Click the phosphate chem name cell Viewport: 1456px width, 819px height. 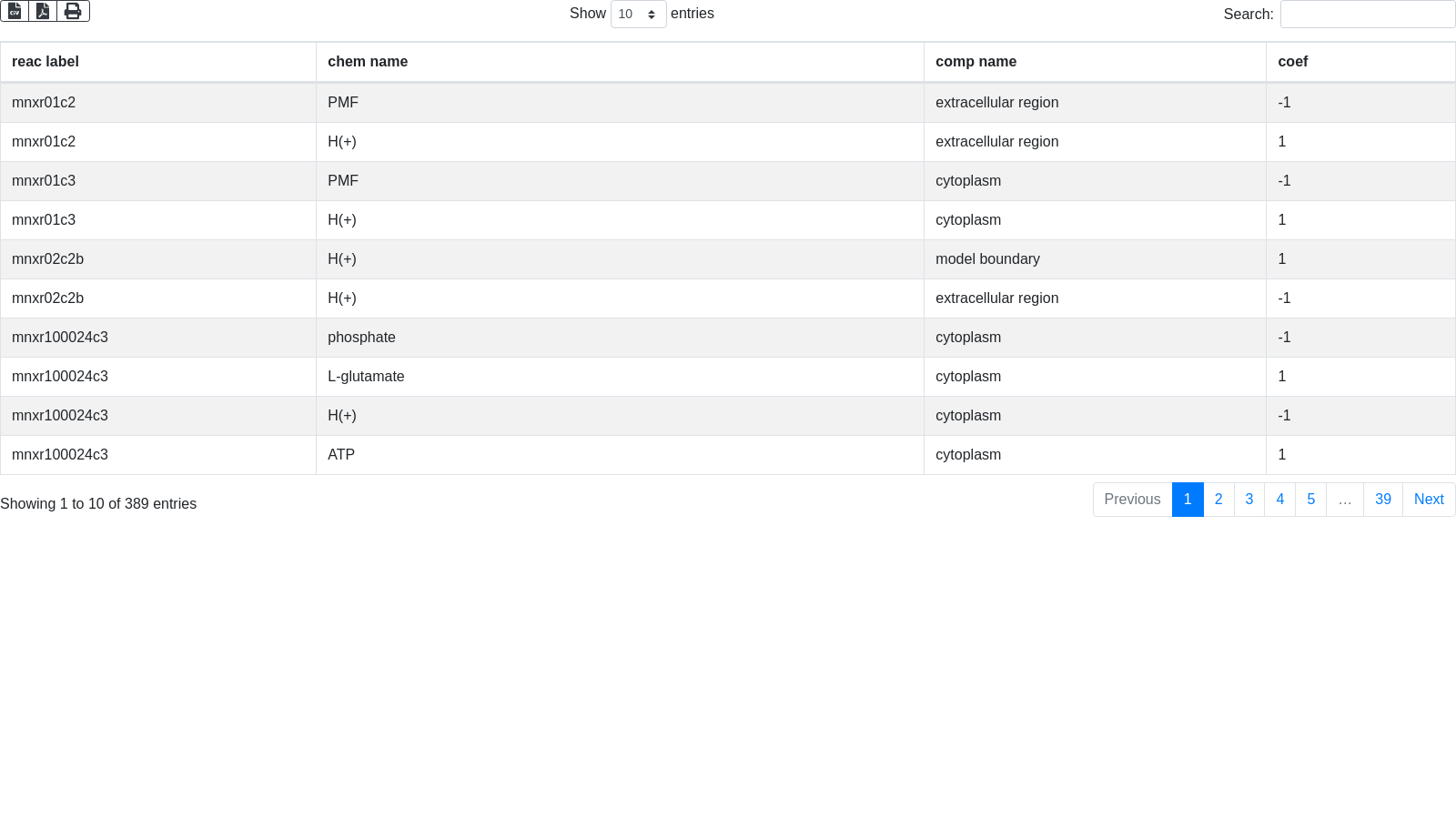tap(361, 338)
